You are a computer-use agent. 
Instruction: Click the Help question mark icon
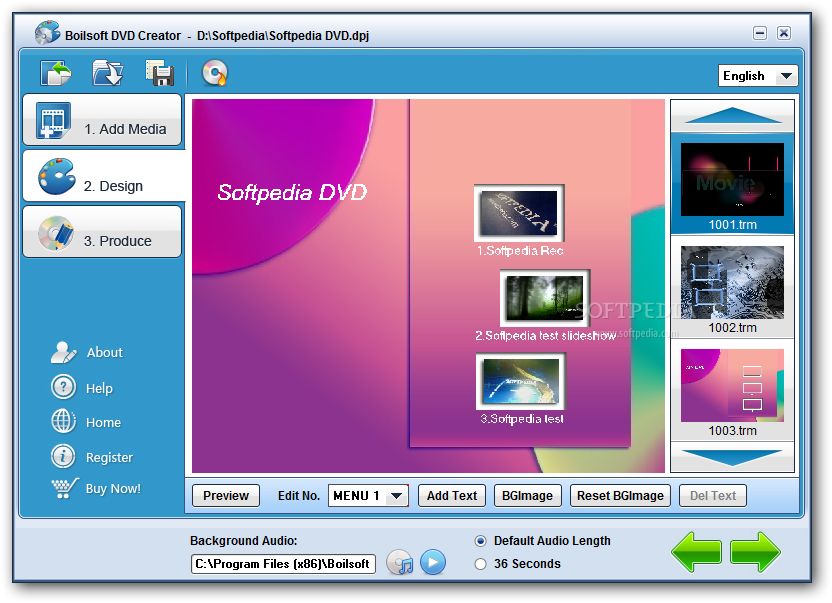pos(63,387)
